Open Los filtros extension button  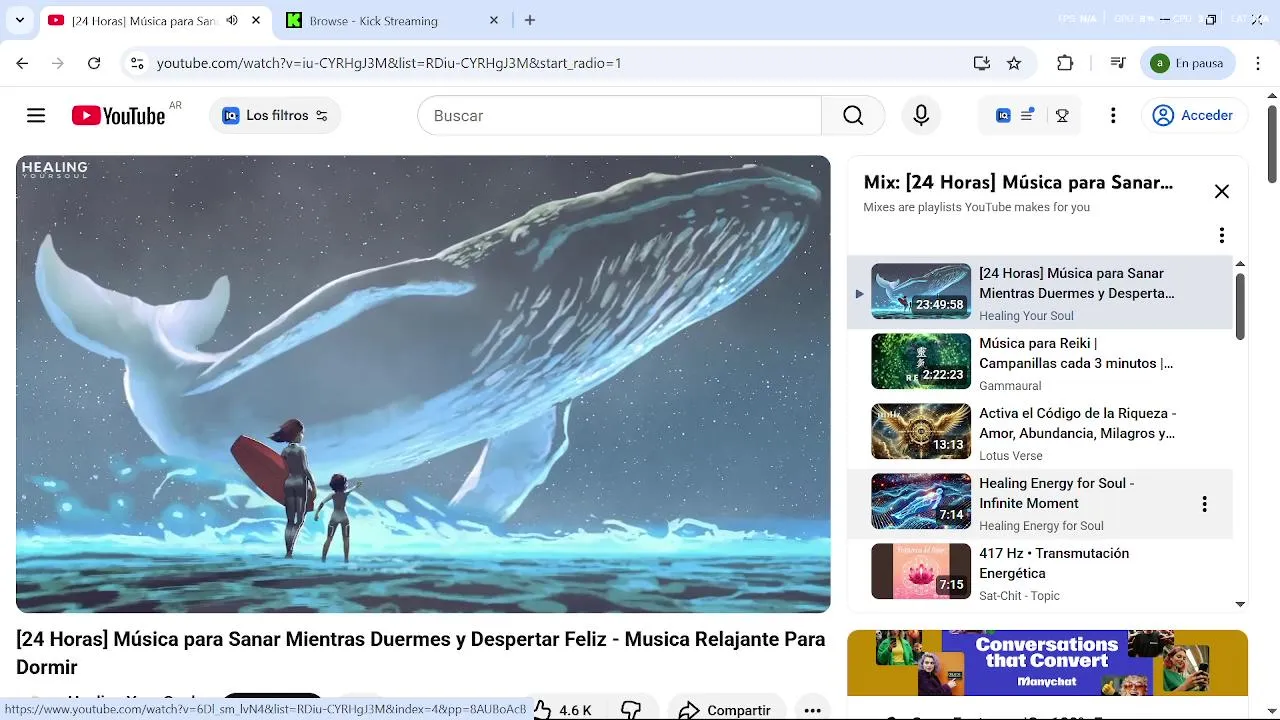[275, 116]
